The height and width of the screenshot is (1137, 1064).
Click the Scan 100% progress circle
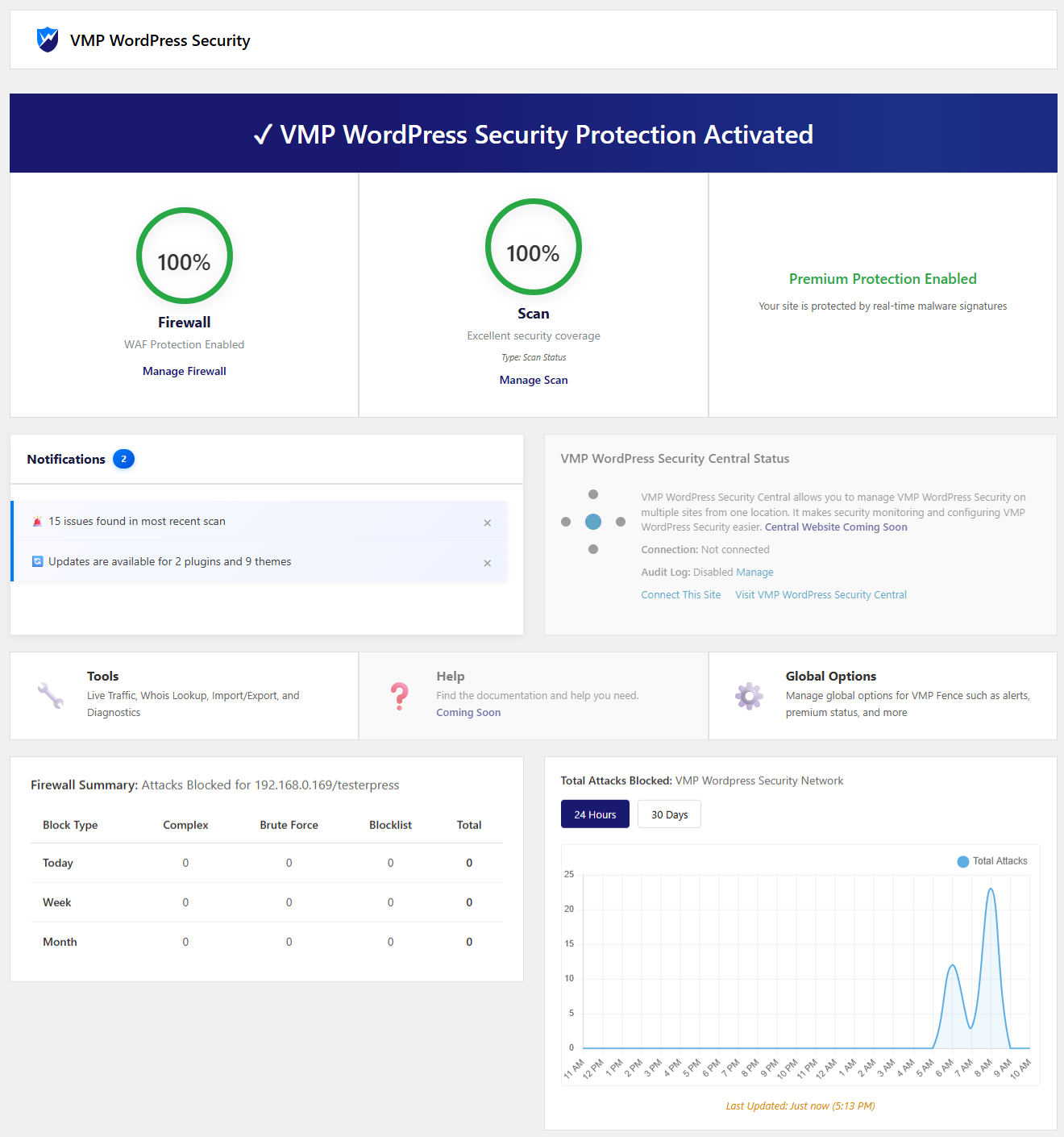pyautogui.click(x=534, y=248)
